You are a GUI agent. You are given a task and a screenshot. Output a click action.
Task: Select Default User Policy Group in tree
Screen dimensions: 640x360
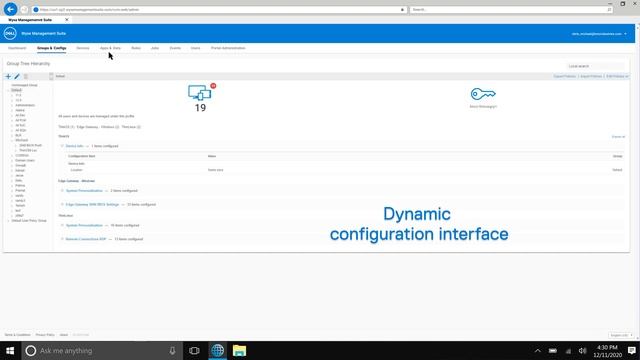(x=29, y=221)
